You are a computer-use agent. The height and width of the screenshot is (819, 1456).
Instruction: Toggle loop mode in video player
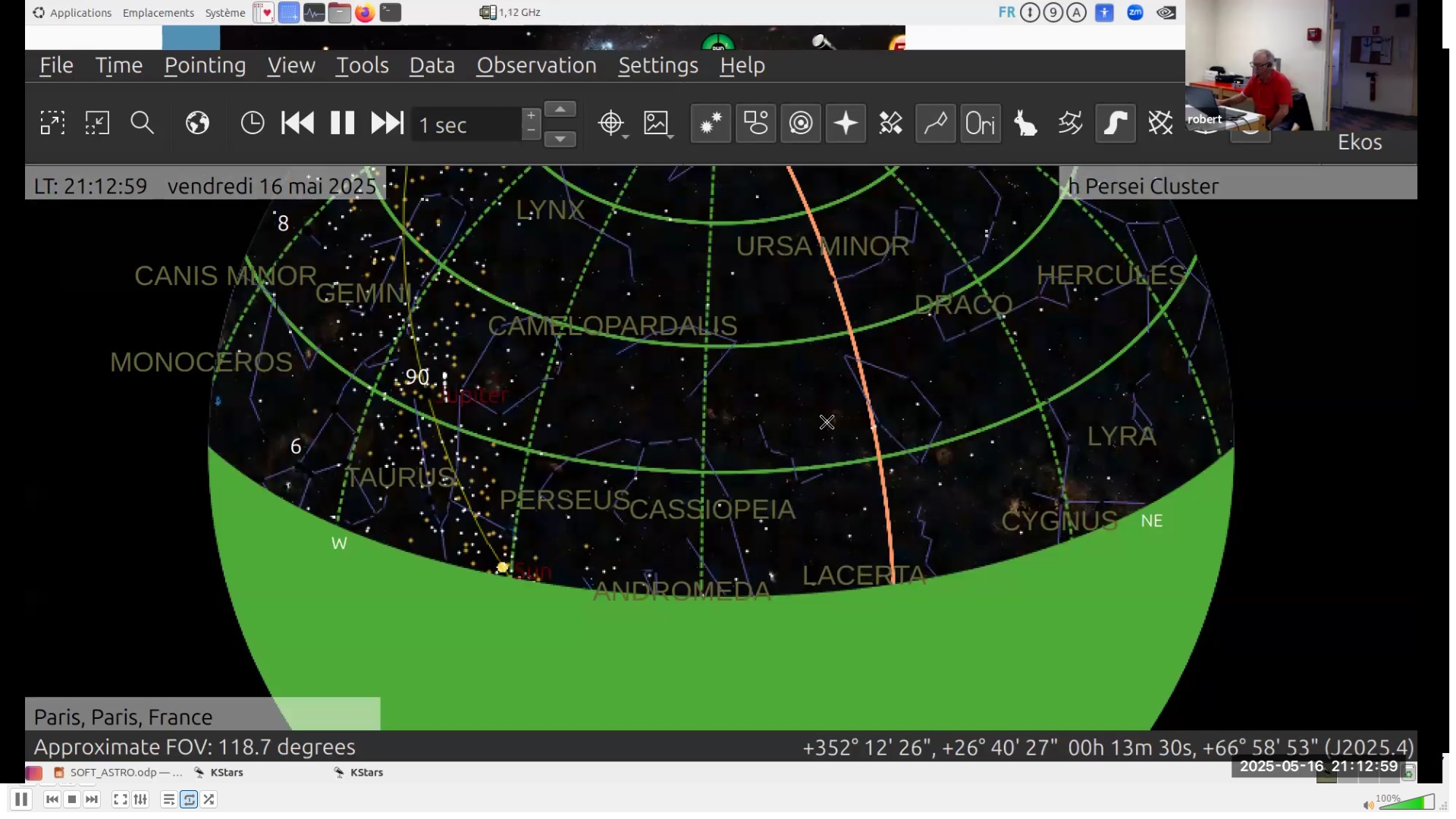tap(189, 799)
